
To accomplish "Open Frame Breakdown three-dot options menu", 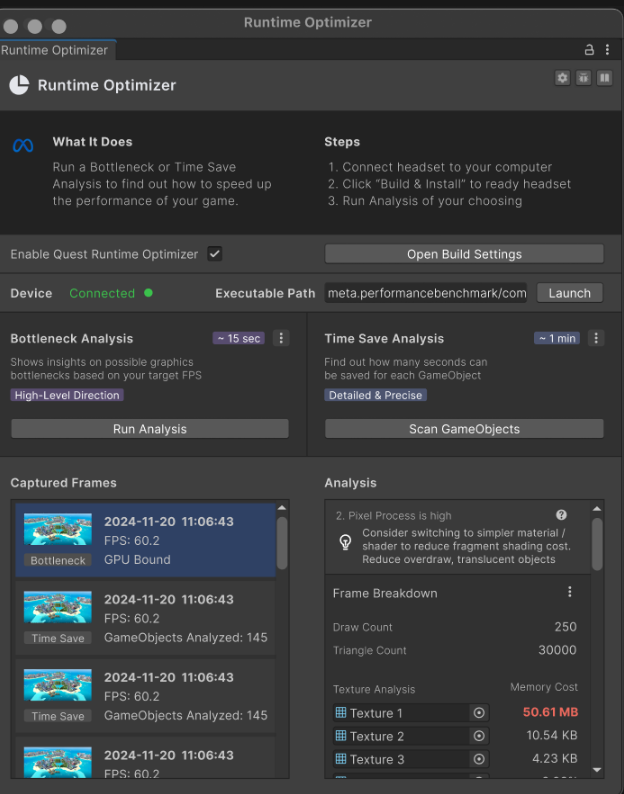I will (570, 592).
